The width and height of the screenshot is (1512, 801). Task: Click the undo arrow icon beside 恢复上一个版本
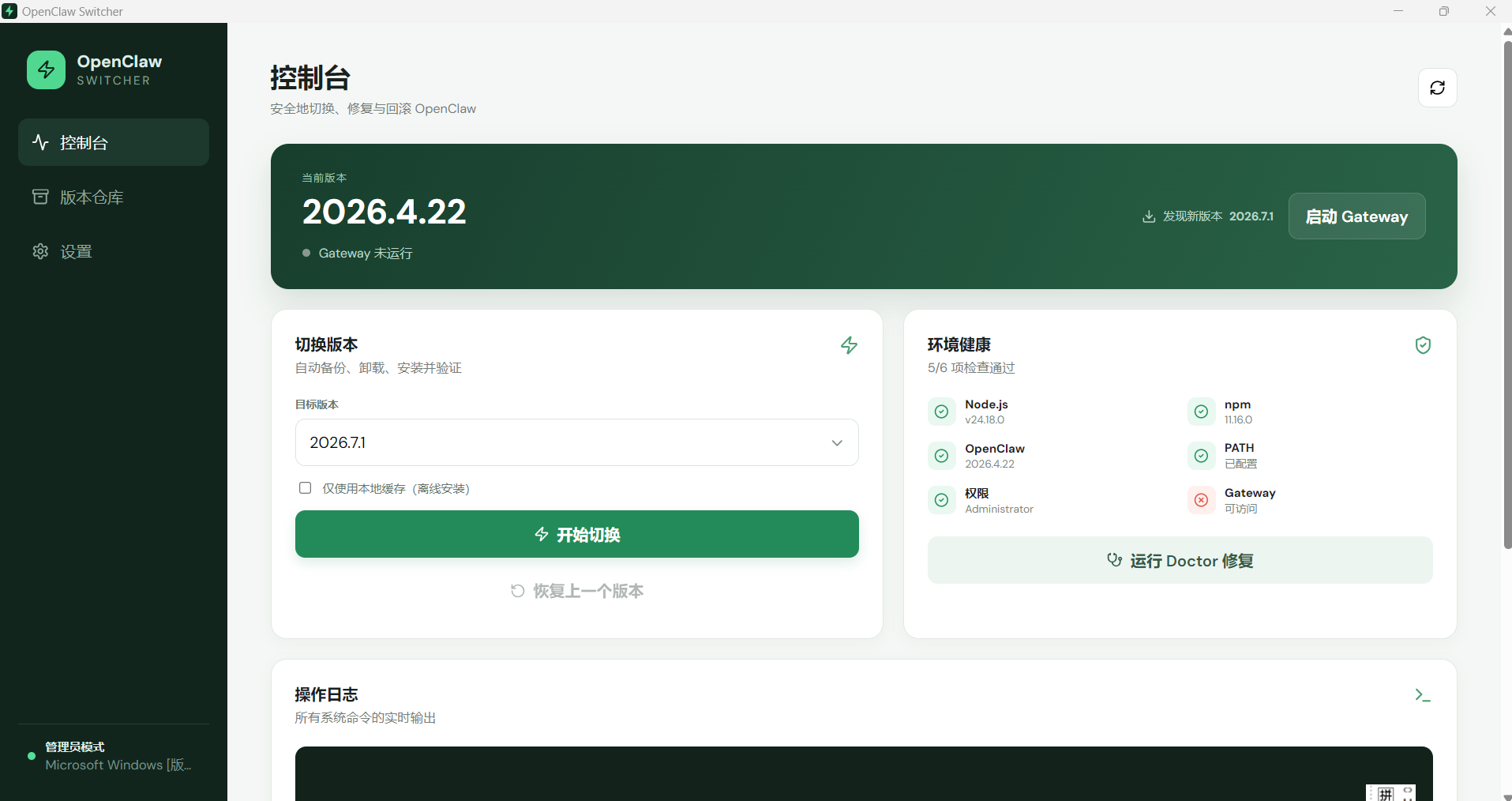(x=518, y=591)
